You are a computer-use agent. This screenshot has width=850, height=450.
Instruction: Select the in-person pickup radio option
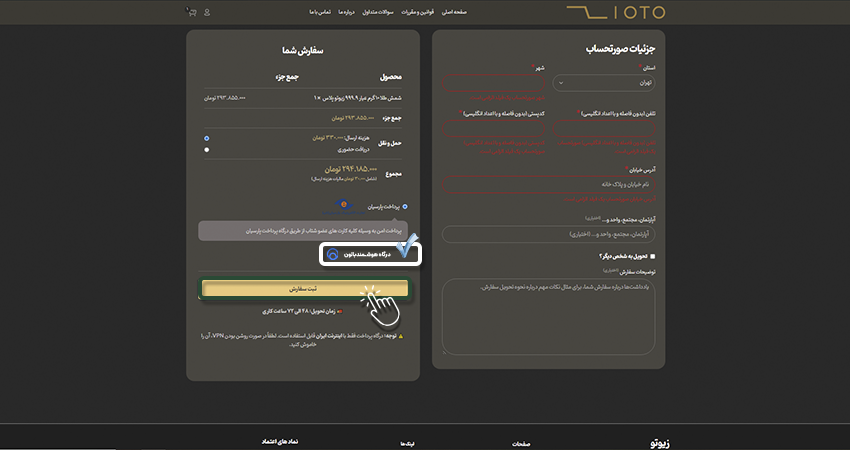[x=207, y=150]
